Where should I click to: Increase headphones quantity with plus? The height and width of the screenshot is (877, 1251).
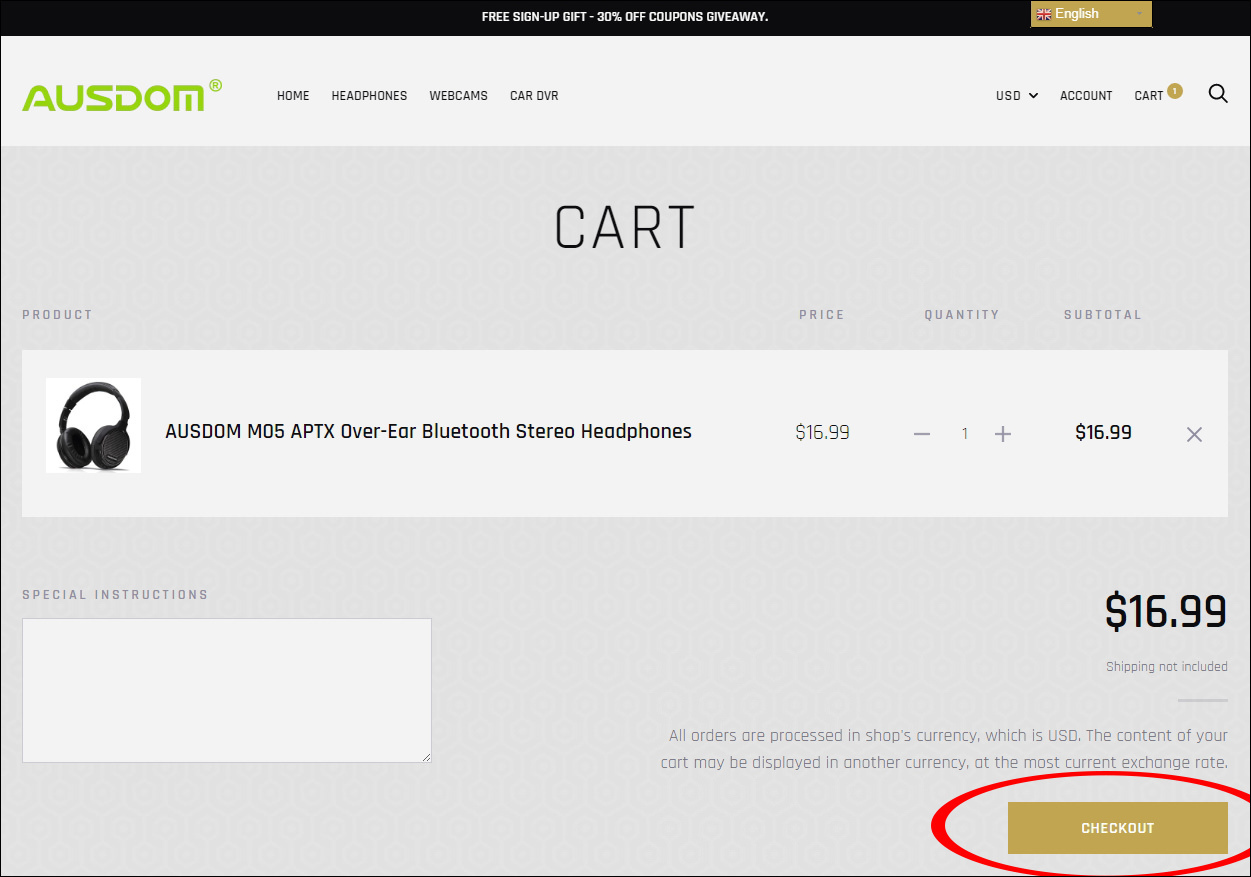click(x=1003, y=434)
